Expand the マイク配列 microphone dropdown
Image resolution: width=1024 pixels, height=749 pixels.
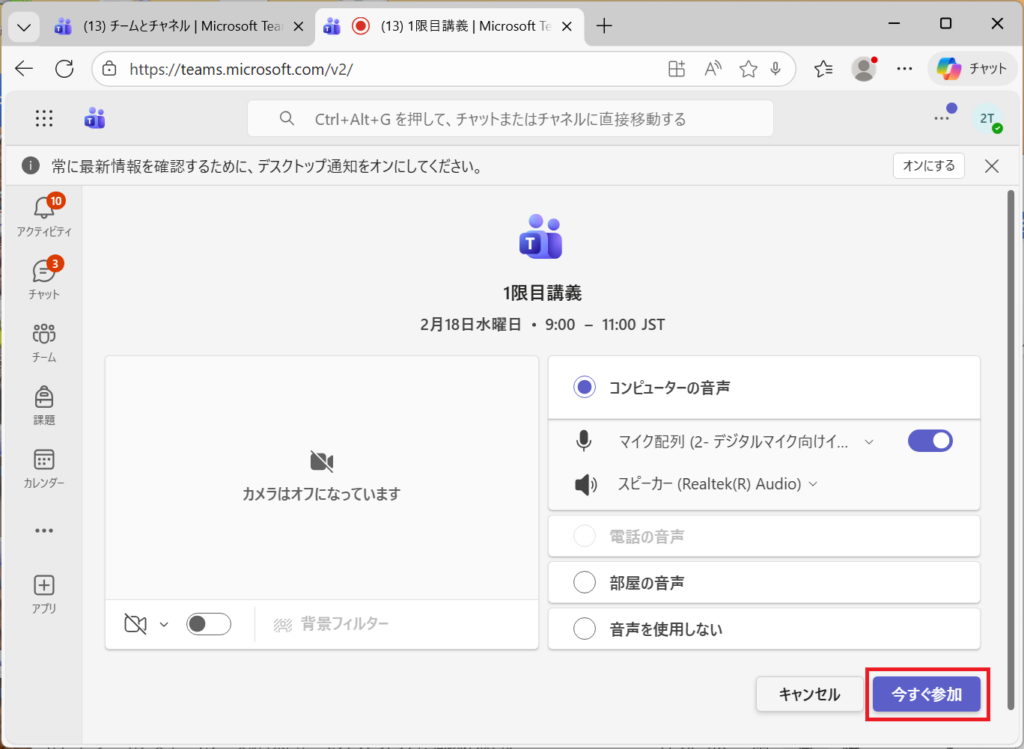868,442
